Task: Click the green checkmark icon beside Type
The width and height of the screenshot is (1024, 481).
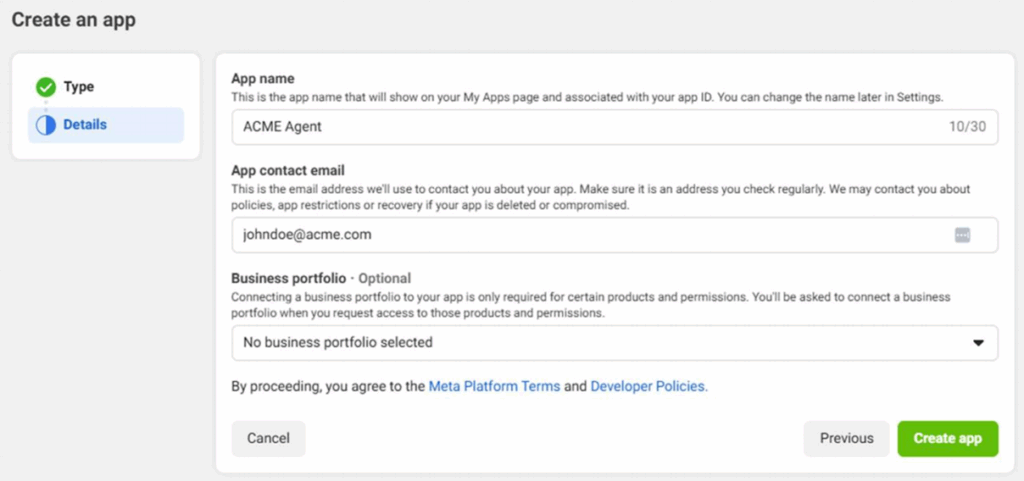Action: [x=45, y=87]
